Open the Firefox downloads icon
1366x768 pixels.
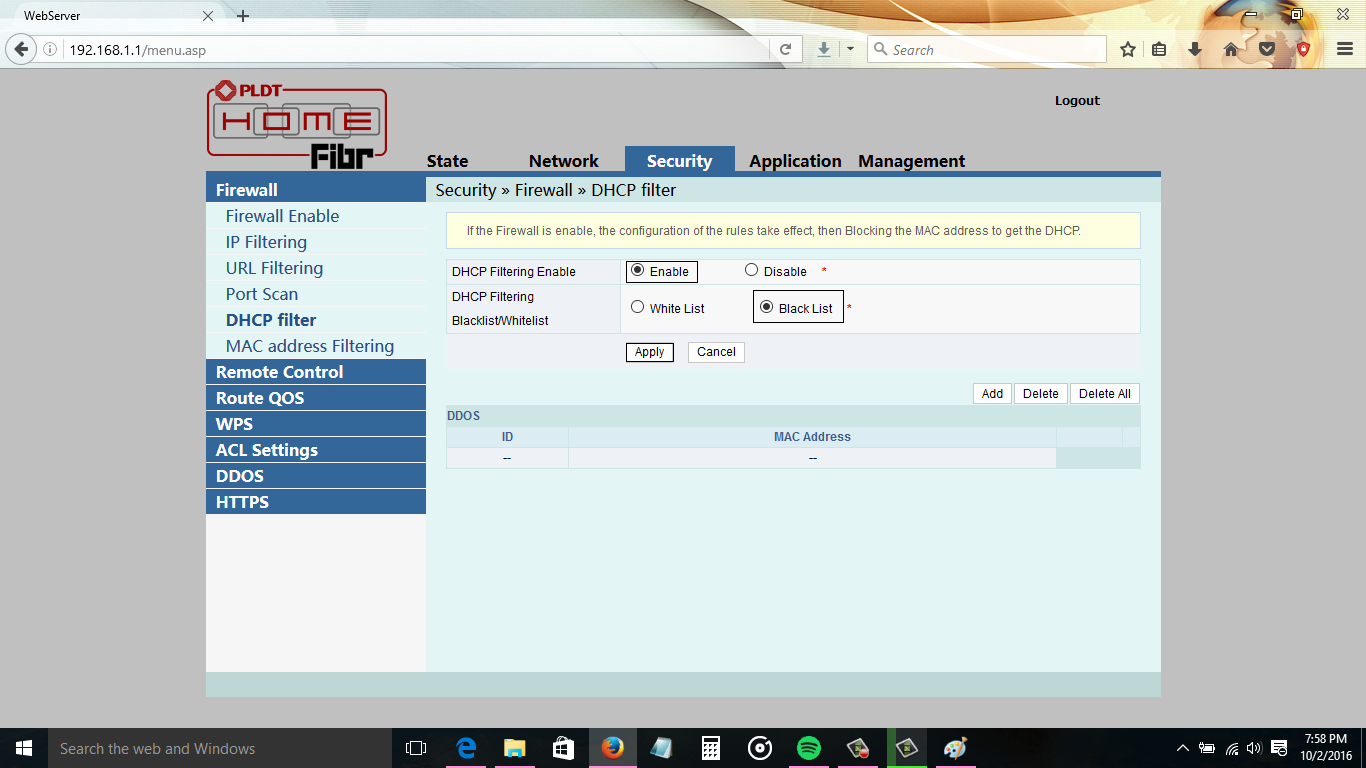(x=1194, y=48)
